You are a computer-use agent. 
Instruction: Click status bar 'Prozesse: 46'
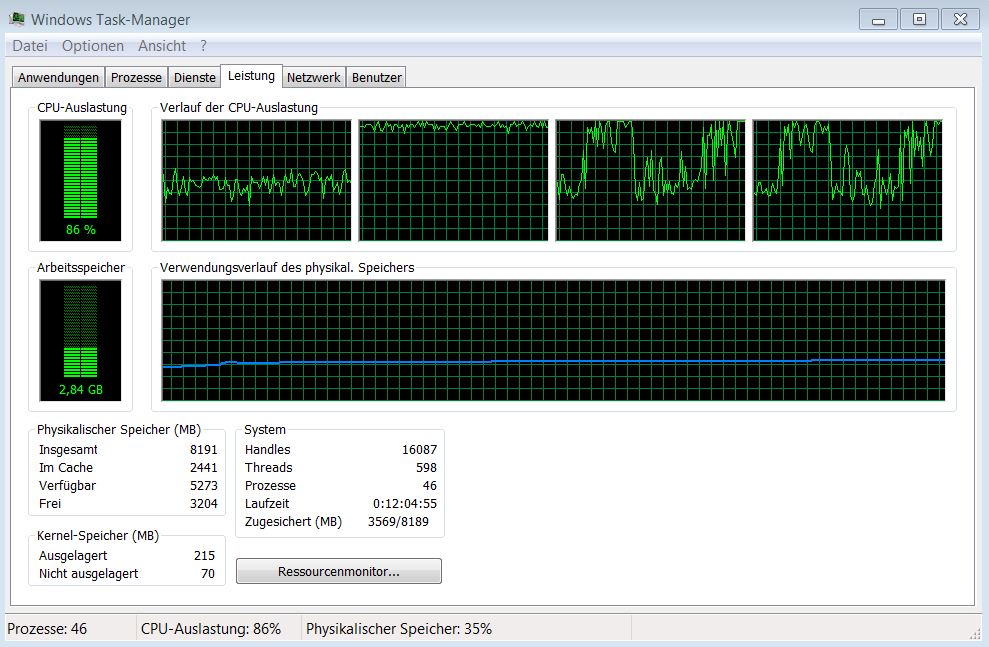pyautogui.click(x=47, y=629)
